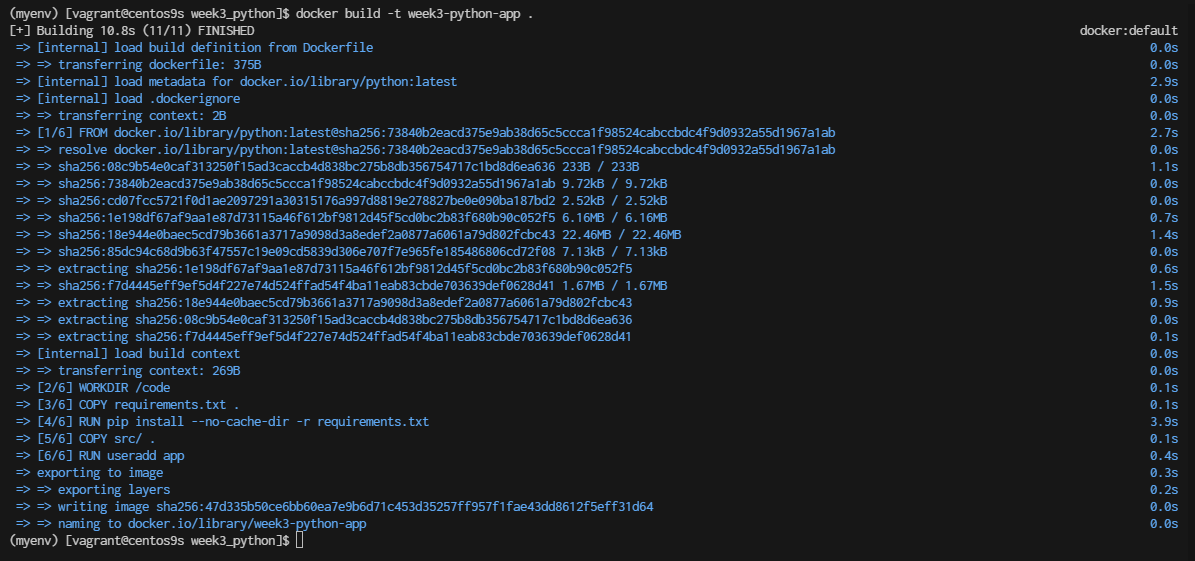Click the [6/6] RUN useradd app line

[x=100, y=456]
